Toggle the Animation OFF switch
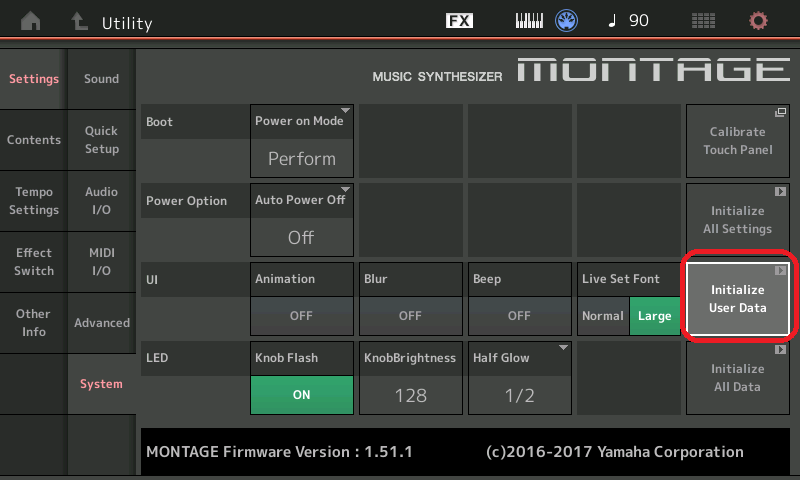Viewport: 800px width, 480px height. pyautogui.click(x=301, y=315)
